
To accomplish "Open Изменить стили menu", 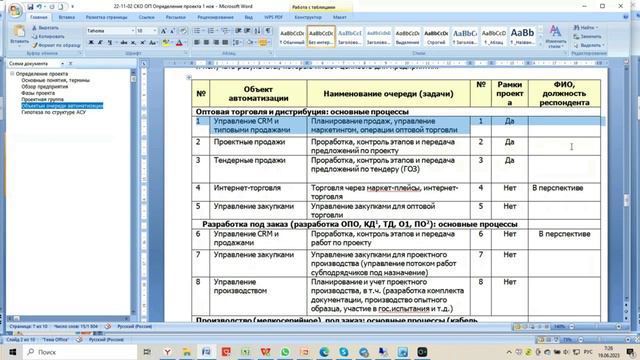I will [x=556, y=36].
